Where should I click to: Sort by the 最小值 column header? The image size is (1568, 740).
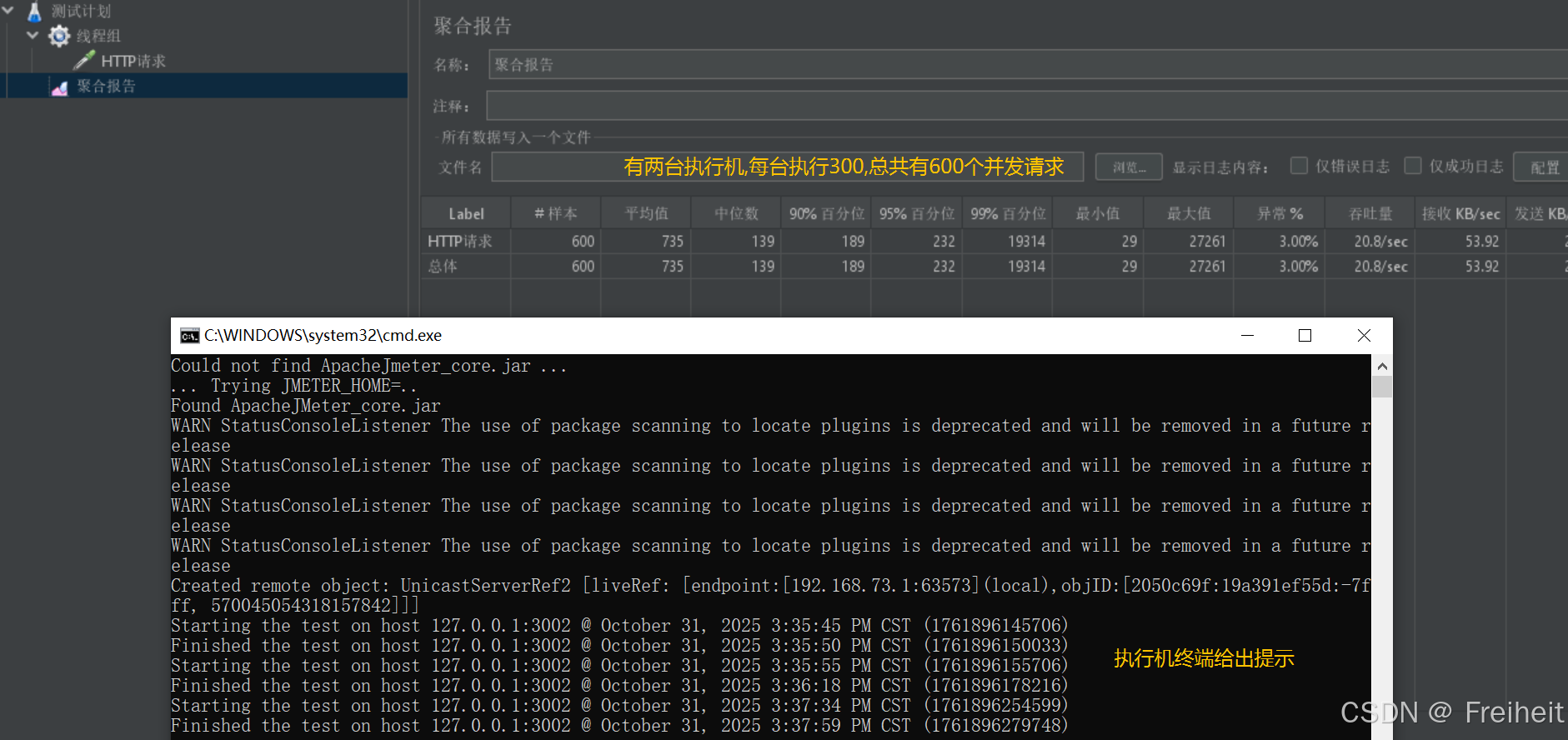click(1098, 214)
